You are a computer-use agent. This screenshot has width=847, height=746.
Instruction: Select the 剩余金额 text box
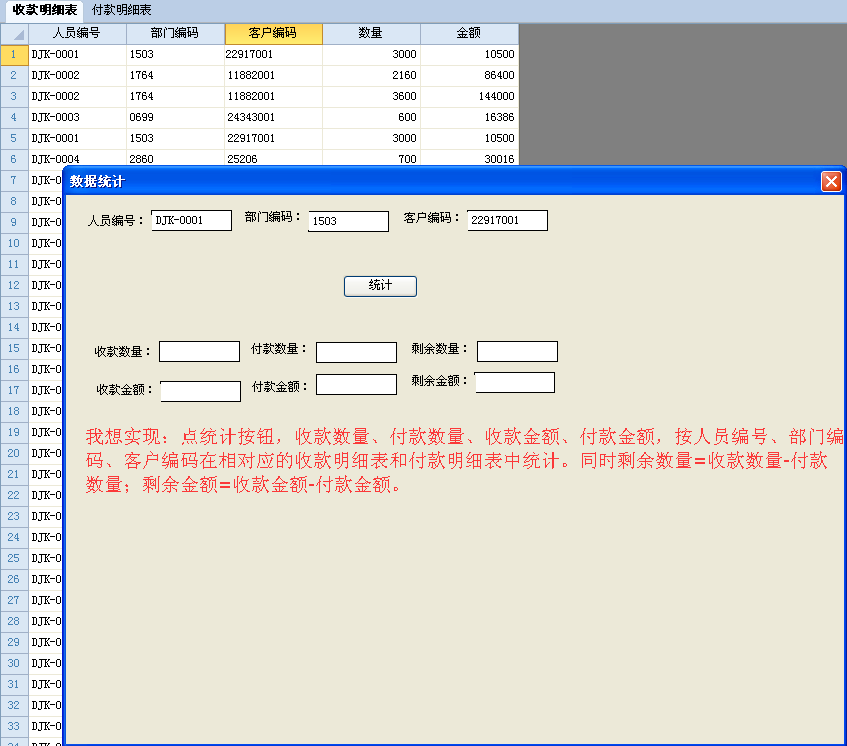coord(514,382)
